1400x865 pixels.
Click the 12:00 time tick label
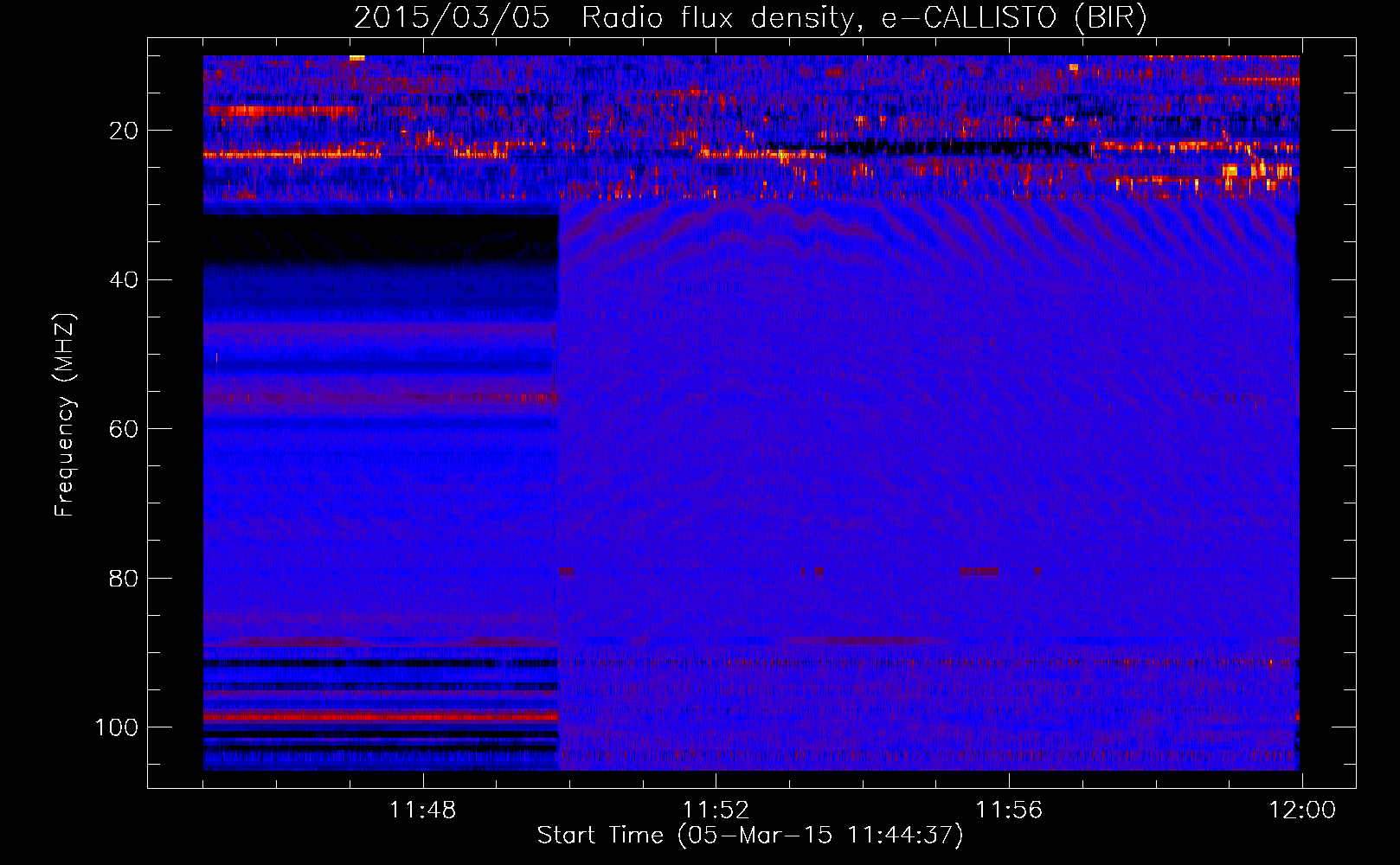tap(1302, 811)
